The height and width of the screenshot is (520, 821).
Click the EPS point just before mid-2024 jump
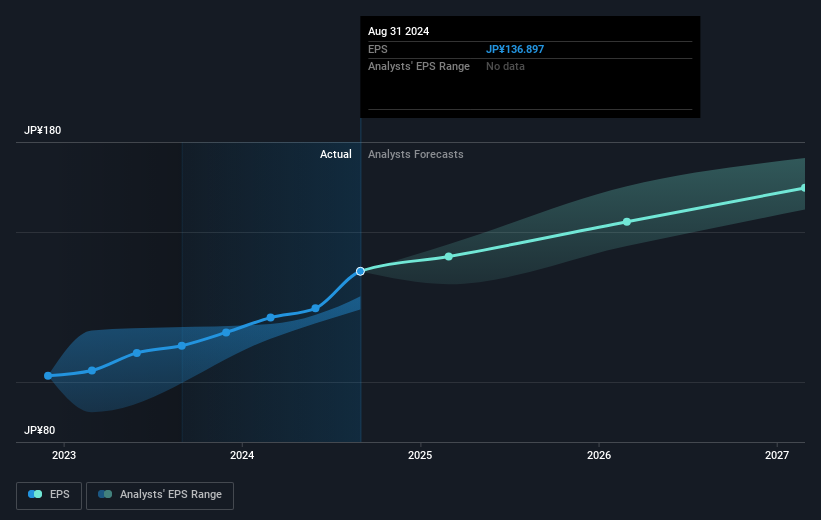[x=315, y=308]
